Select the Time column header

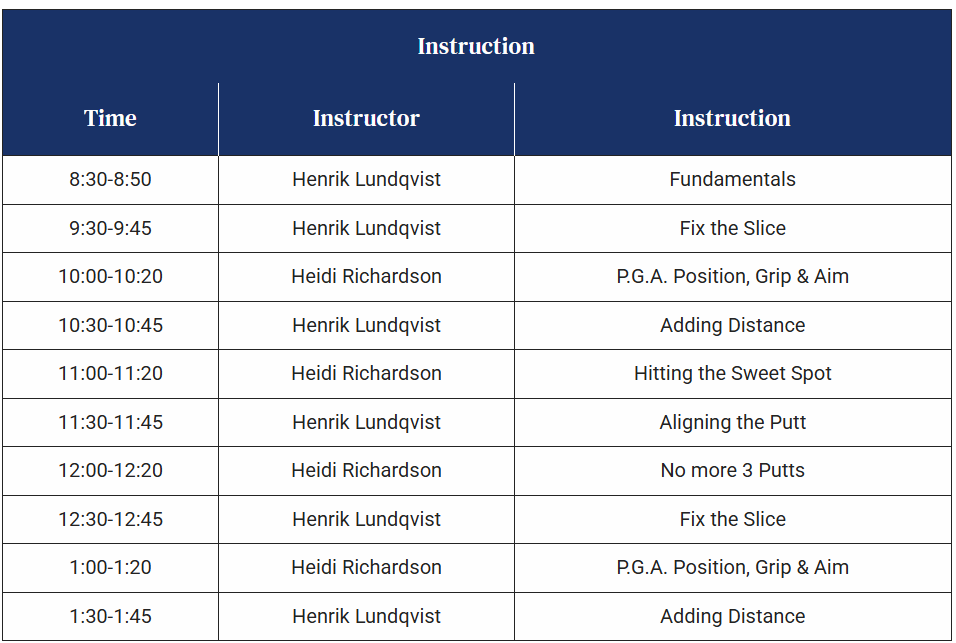(110, 118)
